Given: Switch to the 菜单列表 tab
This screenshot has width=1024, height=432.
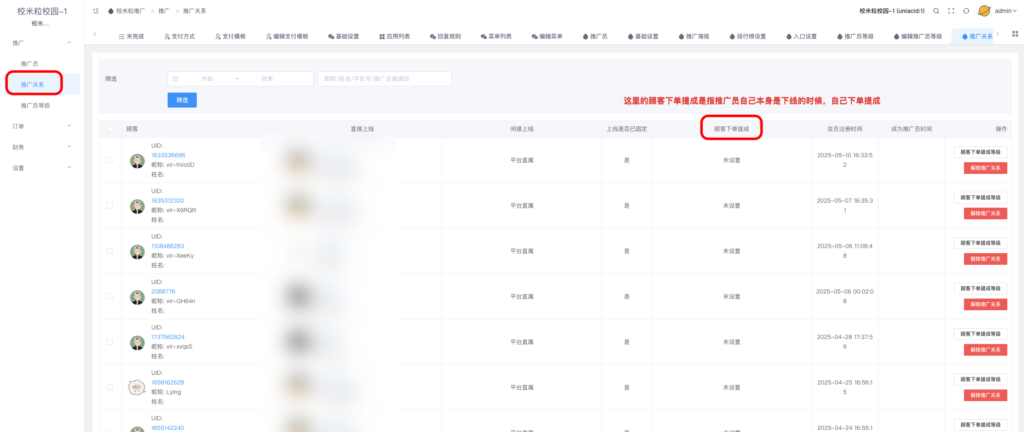Looking at the screenshot, I should 496,37.
